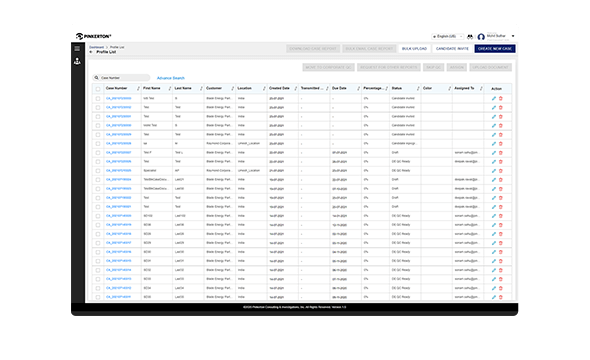Image resolution: width=590 pixels, height=360 pixels.
Task: Delete the case with first name Specialist
Action: [x=501, y=171]
